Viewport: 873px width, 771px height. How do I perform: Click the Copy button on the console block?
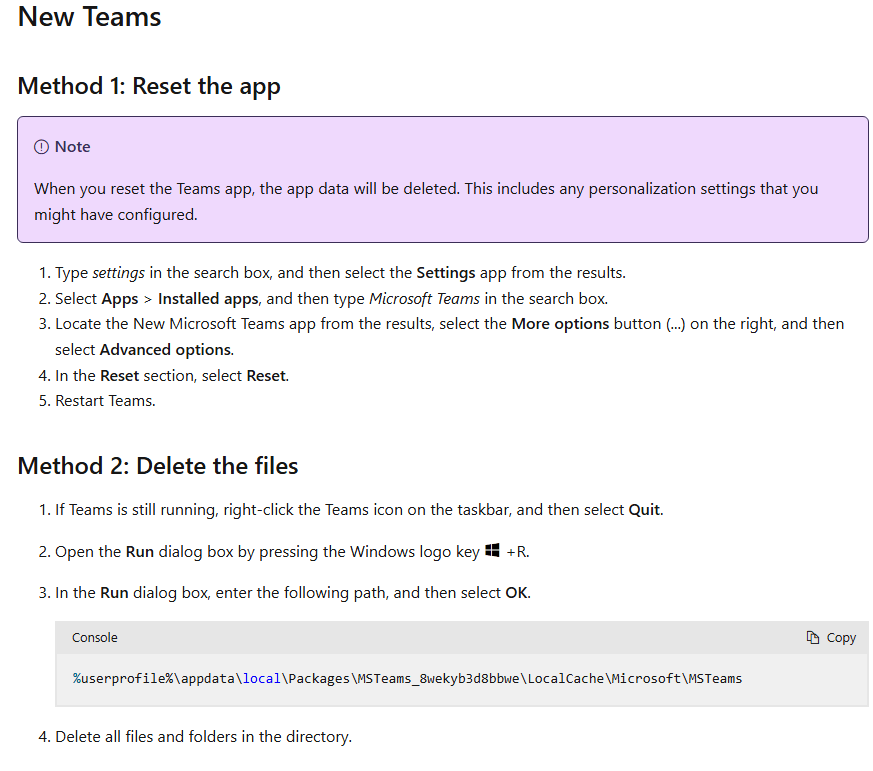831,637
